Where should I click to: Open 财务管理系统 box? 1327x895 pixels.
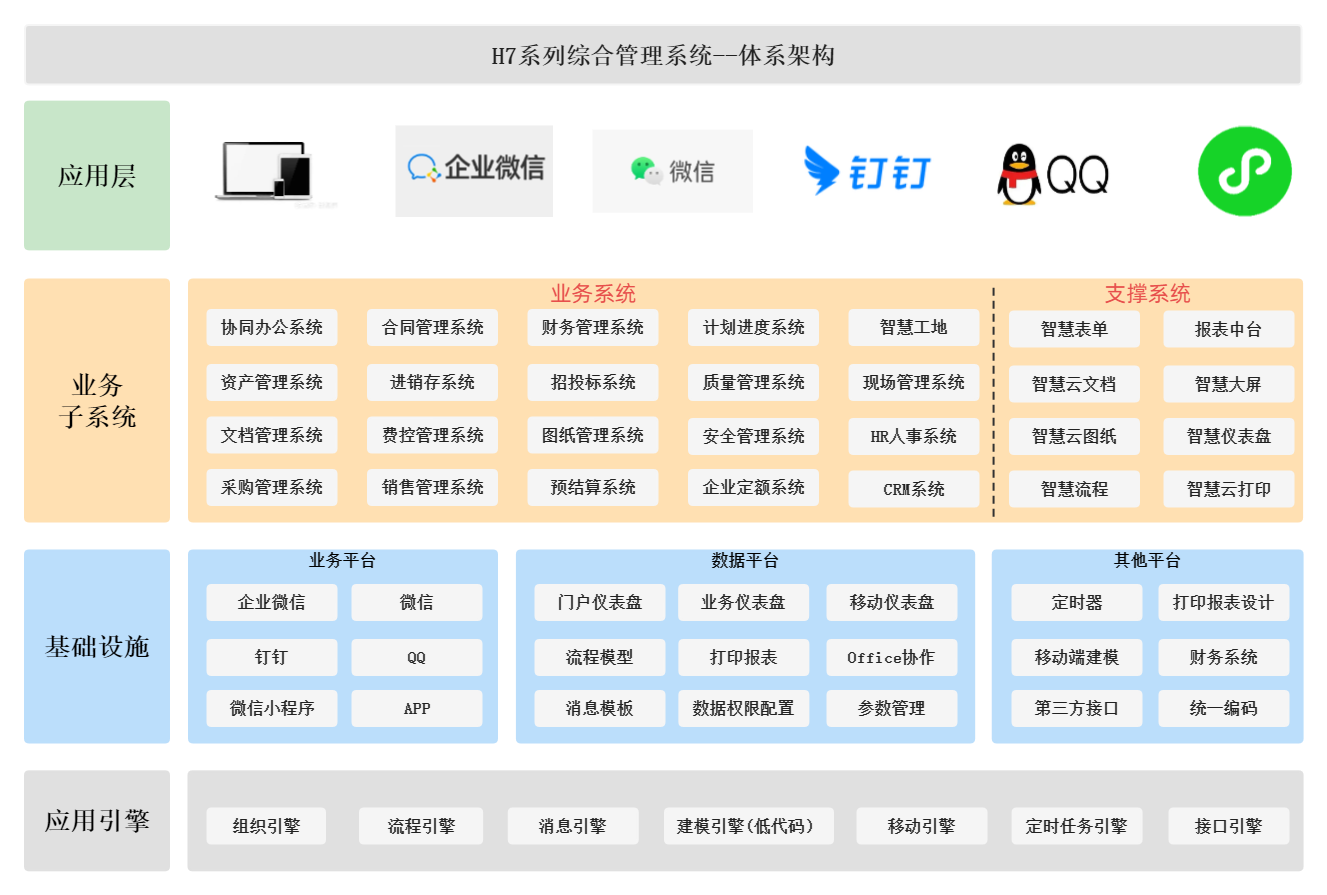(593, 328)
